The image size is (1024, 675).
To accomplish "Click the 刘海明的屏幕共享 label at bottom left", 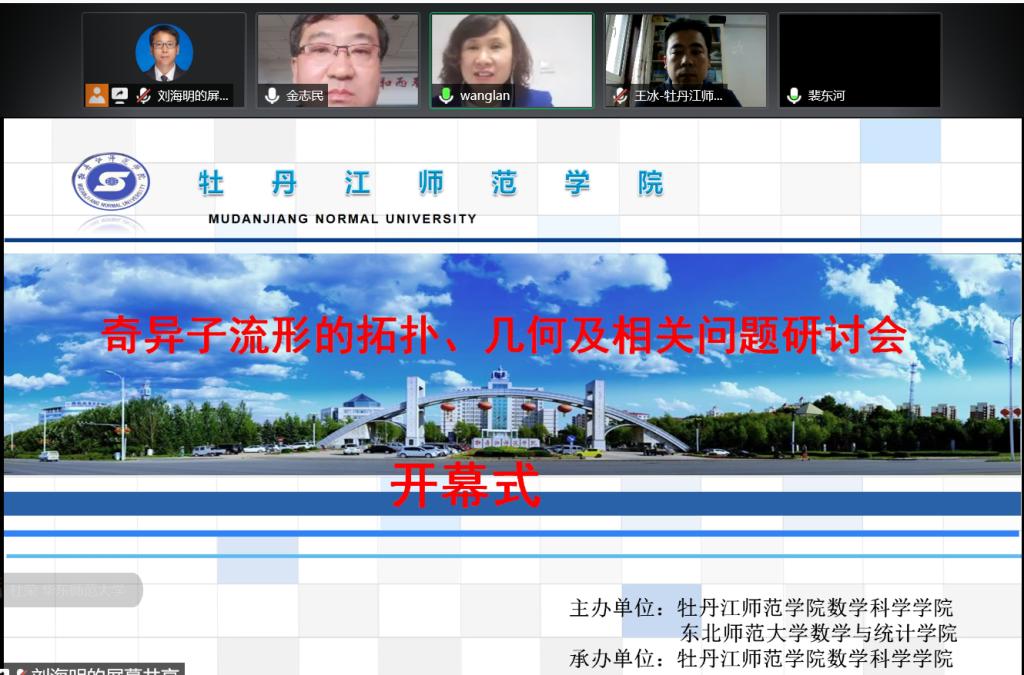I will (100, 670).
